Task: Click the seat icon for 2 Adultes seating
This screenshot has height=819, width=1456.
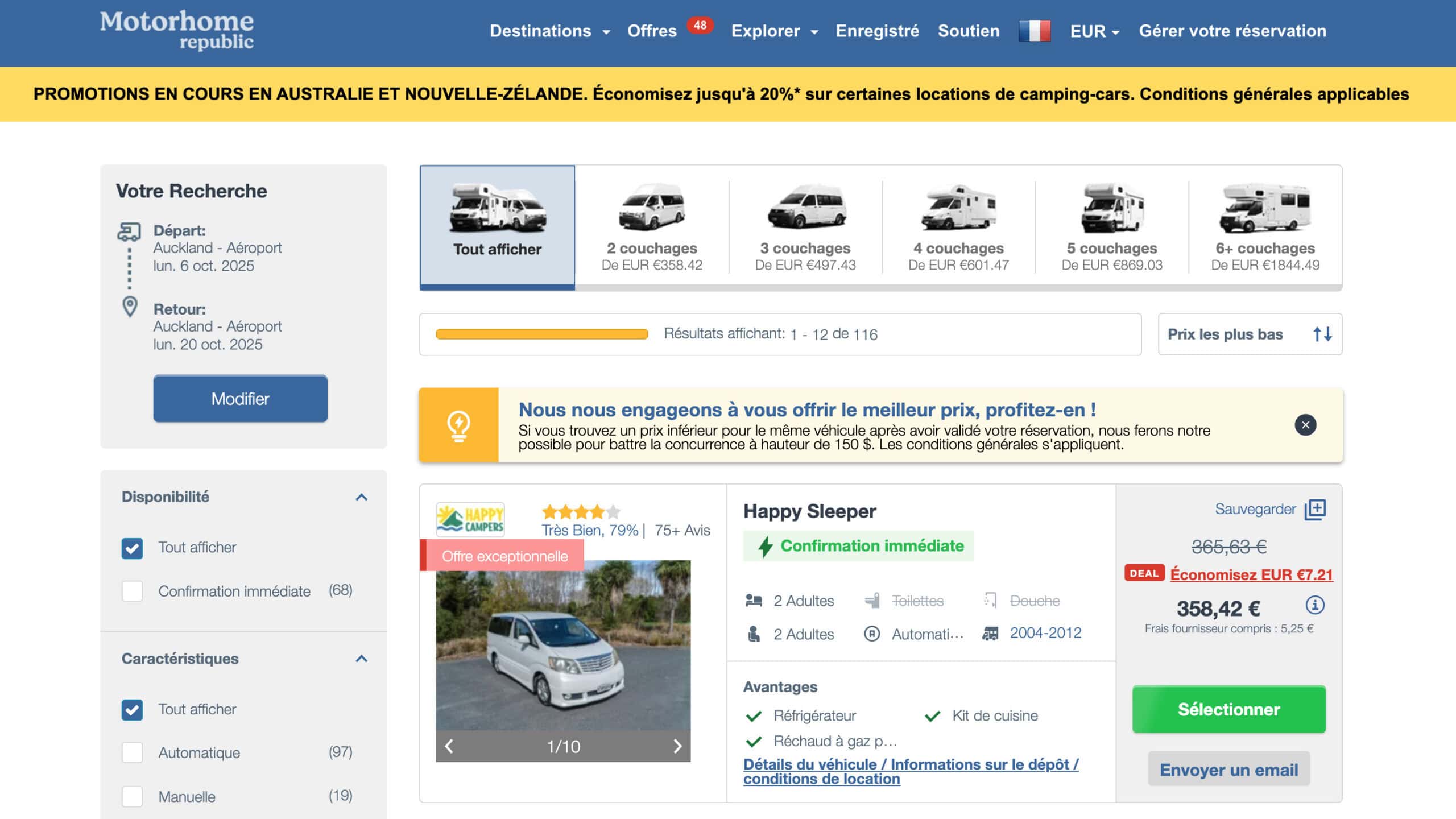Action: (x=754, y=634)
